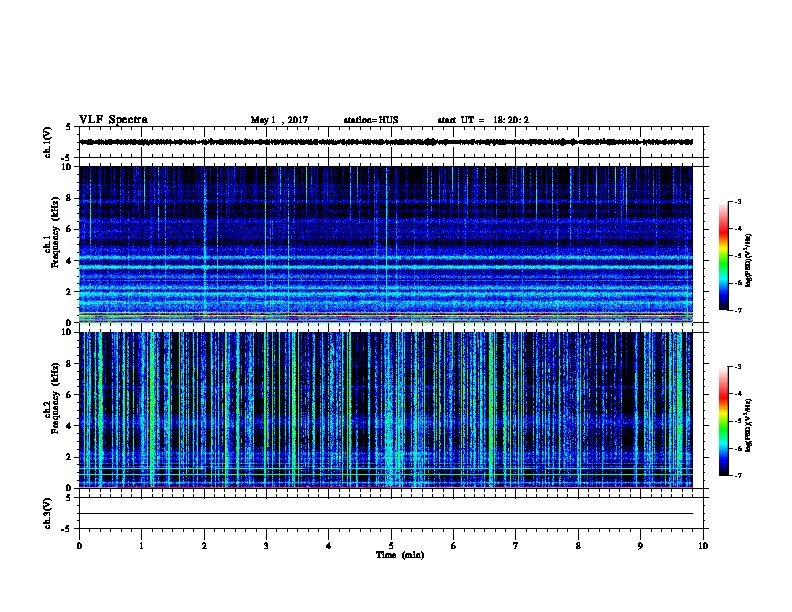Screen dimensions: 792x612
Task: Click the "8" kHz tick of ch.1 spectrogram
Action: (x=69, y=198)
